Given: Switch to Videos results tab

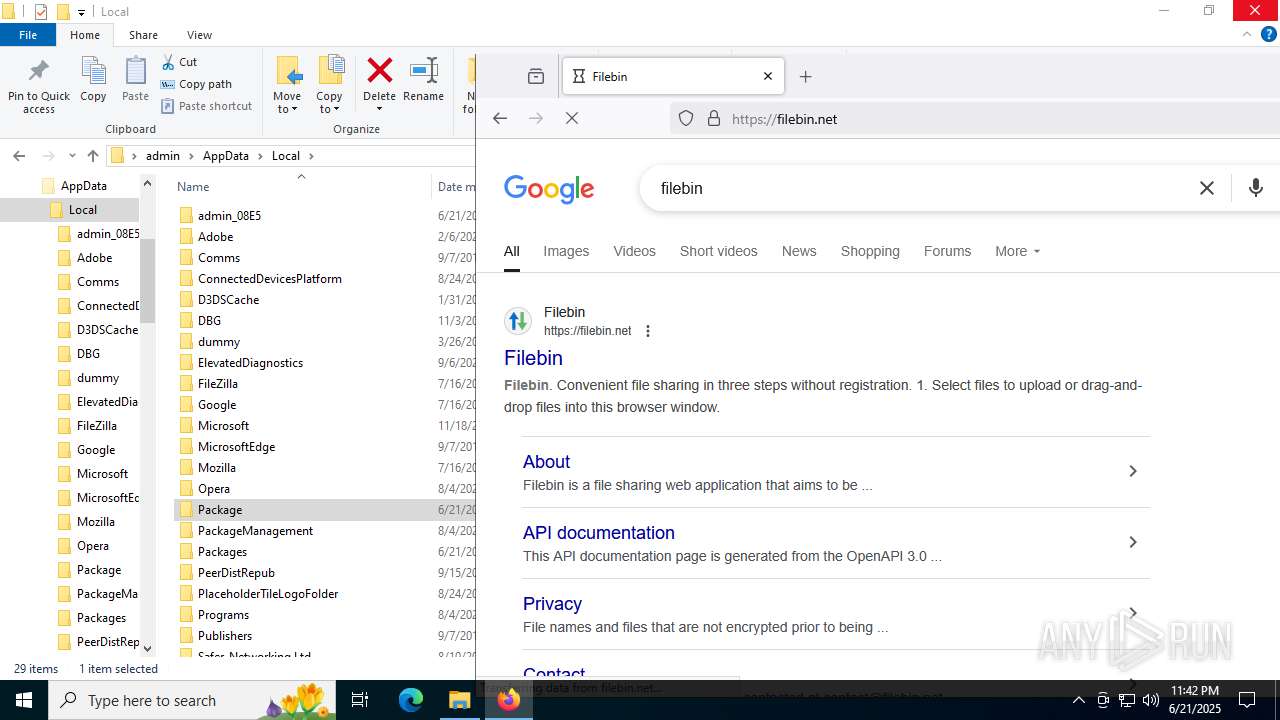Looking at the screenshot, I should click(634, 251).
